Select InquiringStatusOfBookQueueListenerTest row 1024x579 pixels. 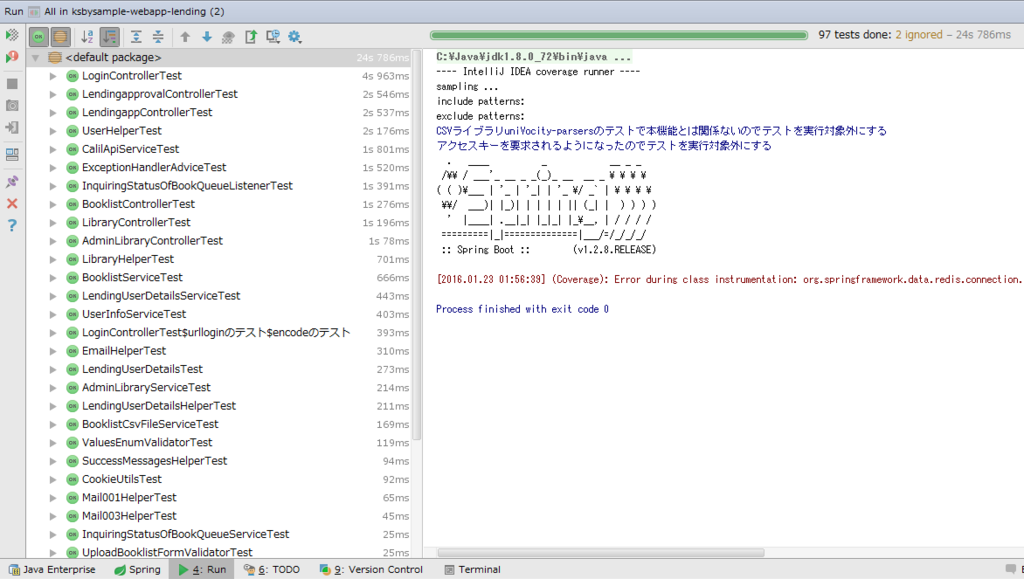[219, 185]
